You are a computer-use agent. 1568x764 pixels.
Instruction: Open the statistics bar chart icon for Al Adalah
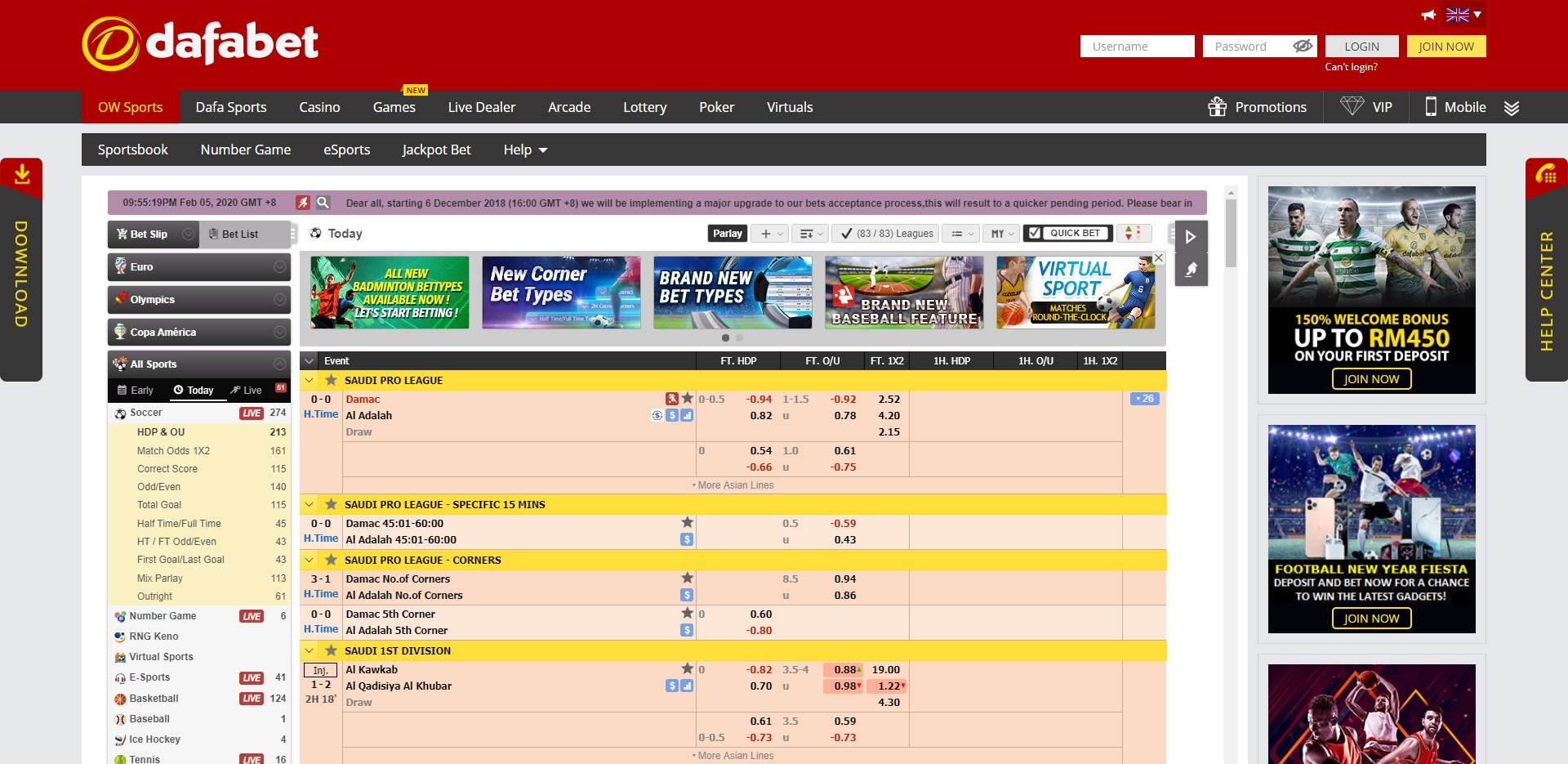tap(687, 415)
